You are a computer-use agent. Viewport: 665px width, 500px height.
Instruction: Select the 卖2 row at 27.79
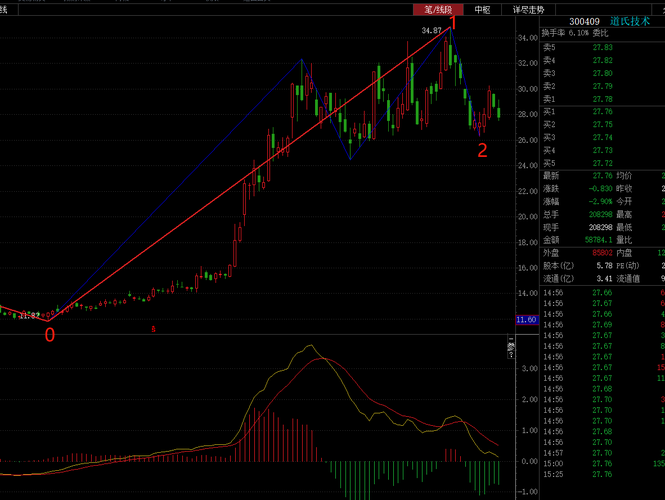pyautogui.click(x=602, y=86)
